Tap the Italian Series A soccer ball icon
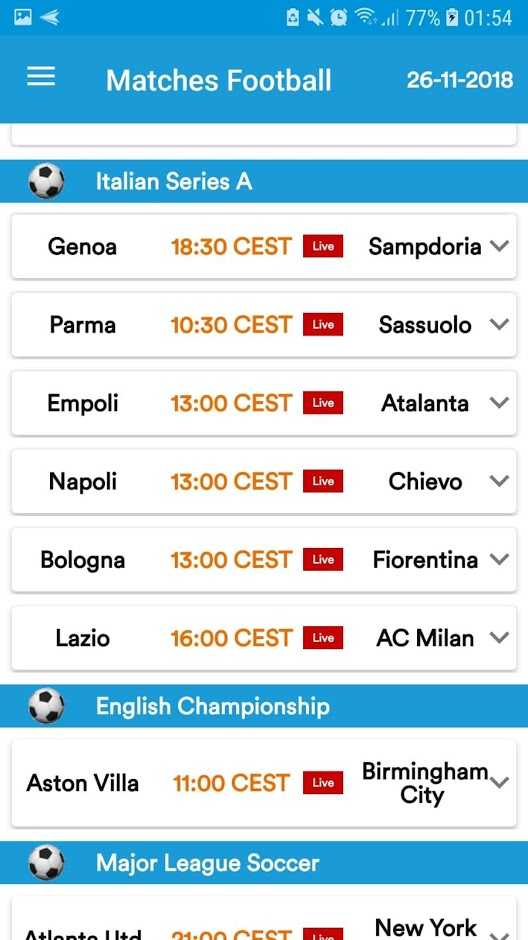This screenshot has height=940, width=528. [46, 181]
